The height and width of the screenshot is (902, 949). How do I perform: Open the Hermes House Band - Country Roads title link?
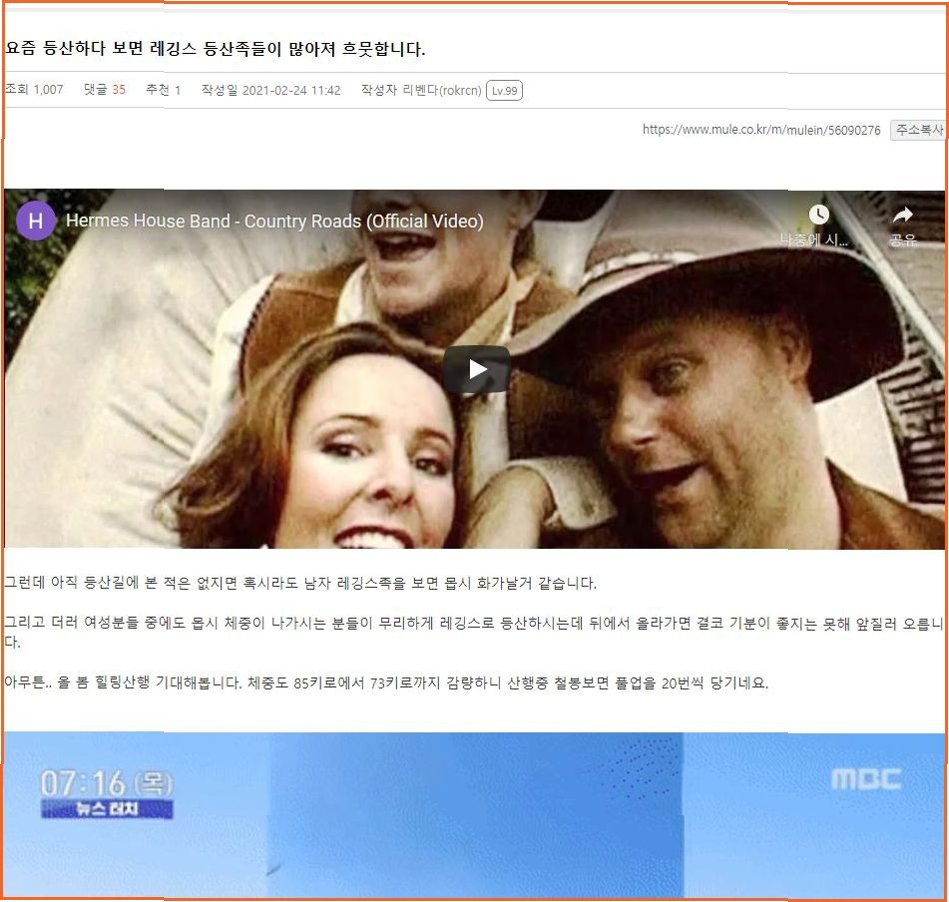click(x=275, y=221)
